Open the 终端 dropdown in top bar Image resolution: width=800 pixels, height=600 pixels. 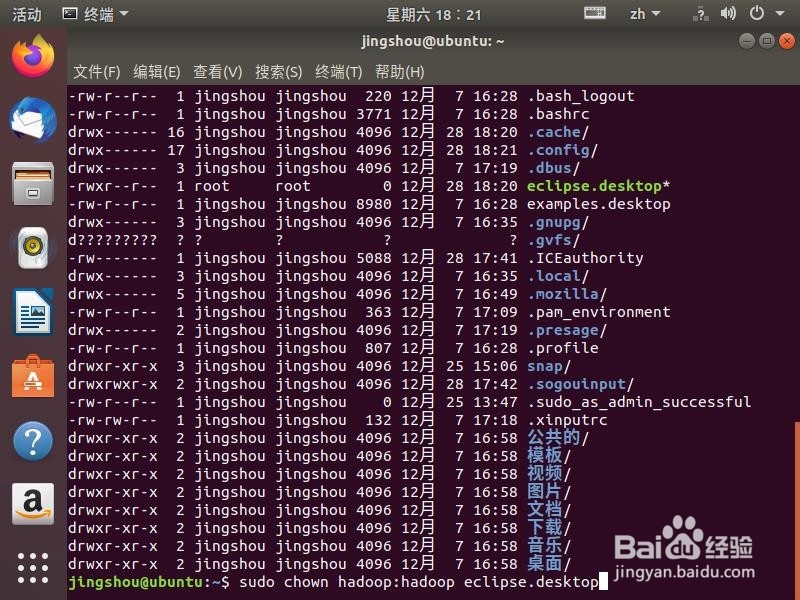click(95, 14)
